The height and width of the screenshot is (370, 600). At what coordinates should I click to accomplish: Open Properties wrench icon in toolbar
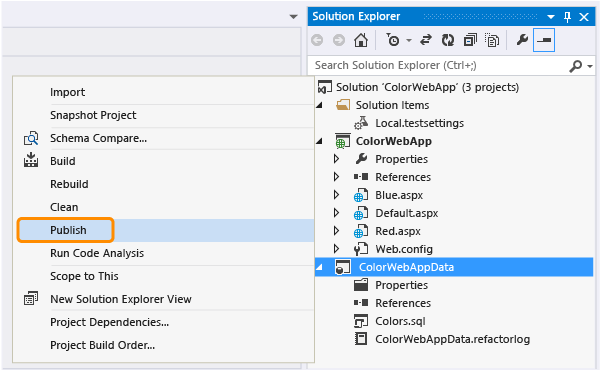(522, 39)
